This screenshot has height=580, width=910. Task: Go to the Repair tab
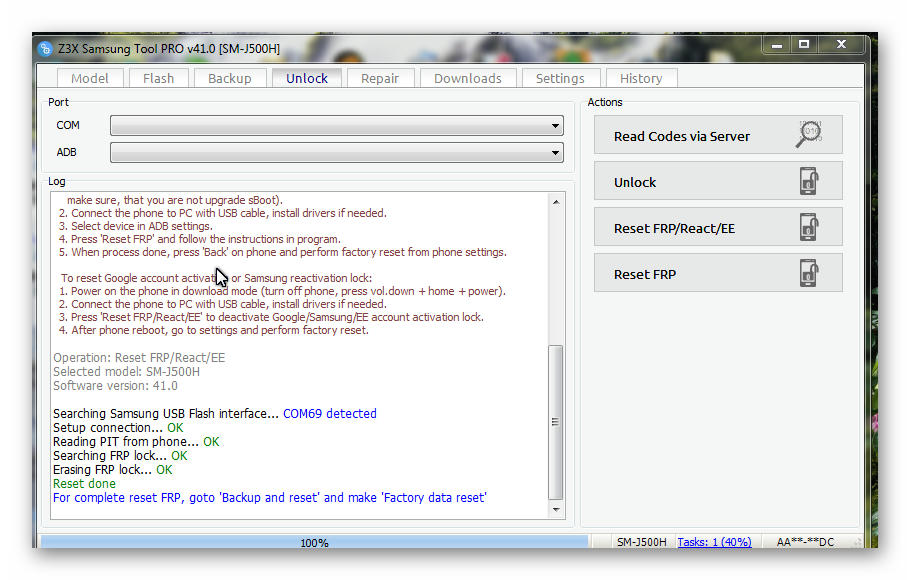(380, 78)
